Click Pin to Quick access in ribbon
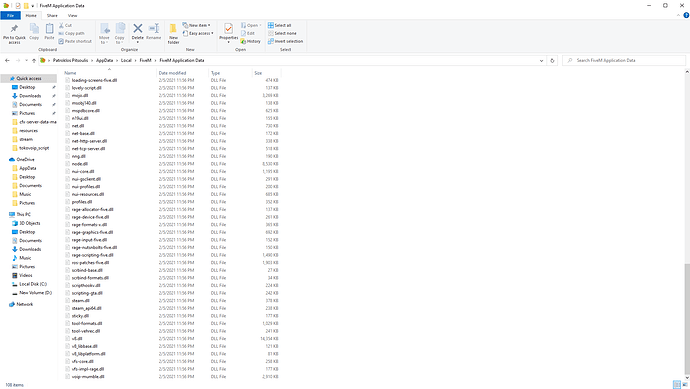 coord(14,34)
